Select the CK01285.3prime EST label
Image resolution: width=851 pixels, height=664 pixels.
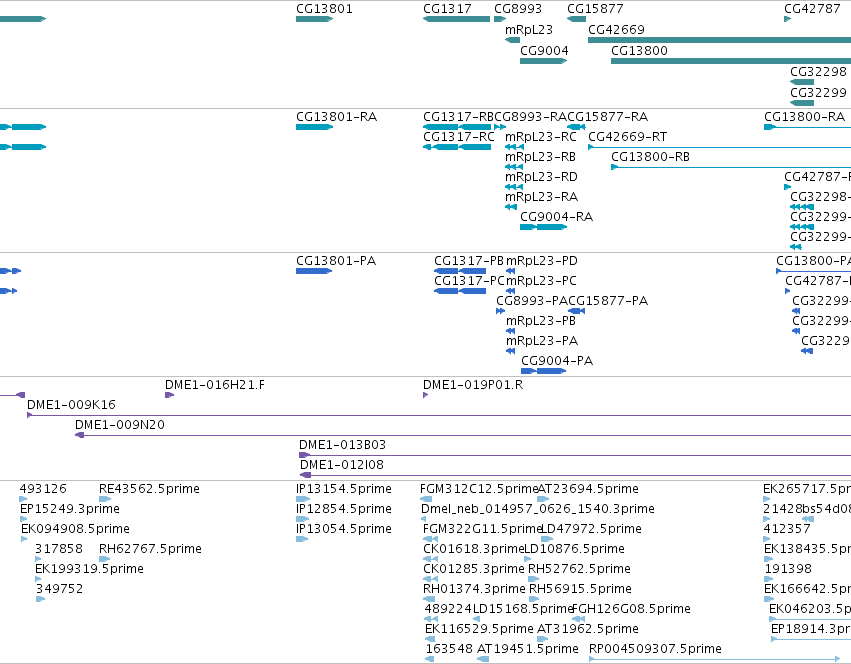(x=474, y=570)
